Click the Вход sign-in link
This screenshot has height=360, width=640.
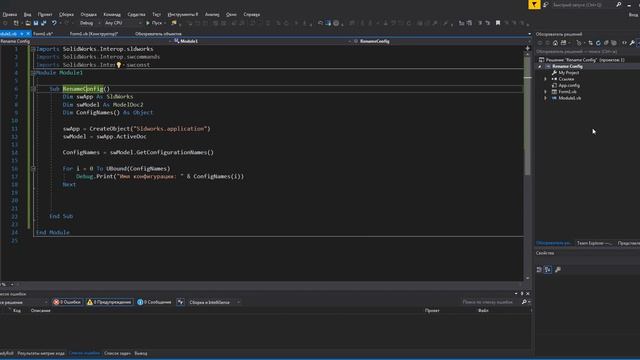(633, 15)
